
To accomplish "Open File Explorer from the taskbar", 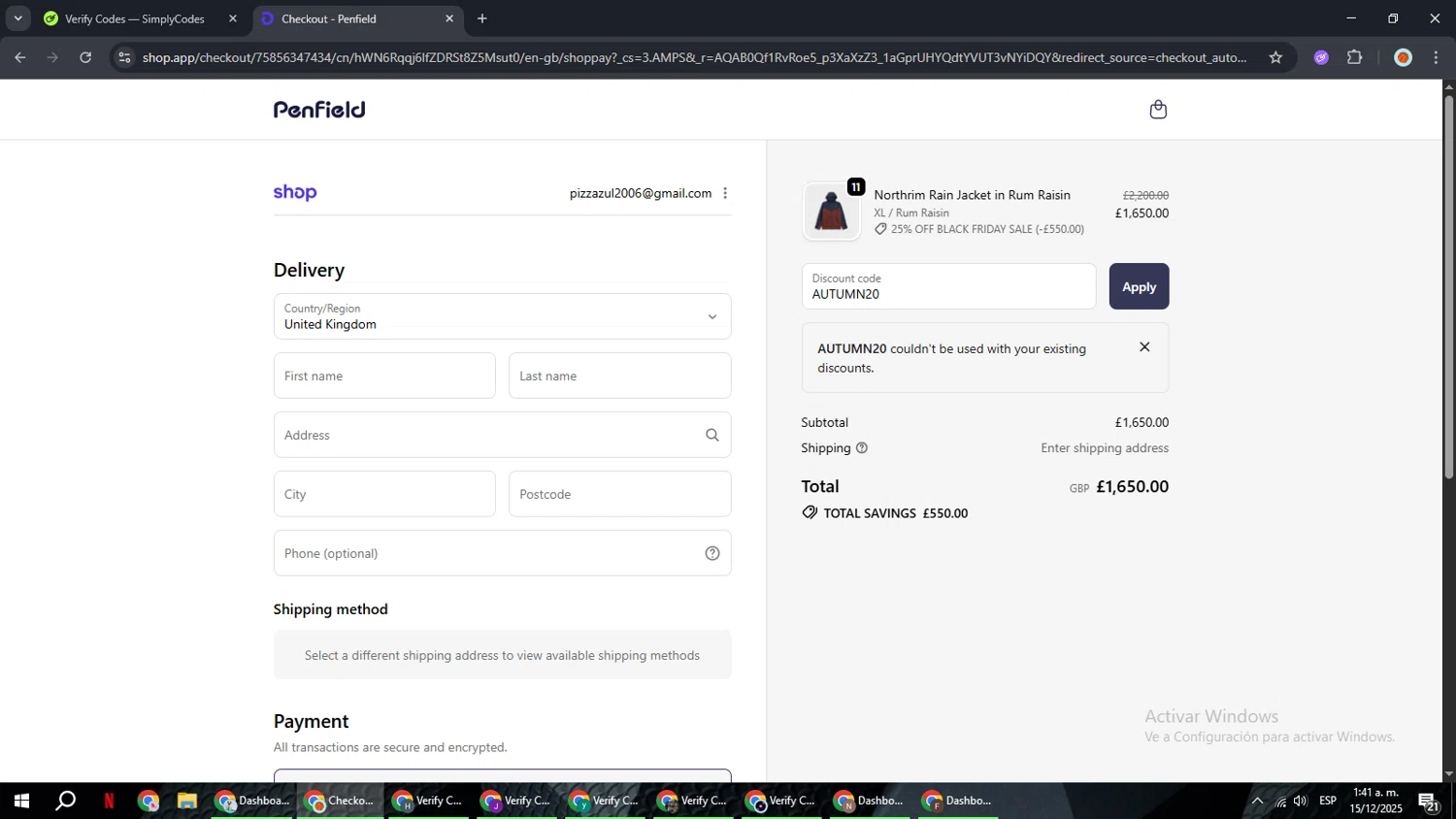I will point(186,801).
